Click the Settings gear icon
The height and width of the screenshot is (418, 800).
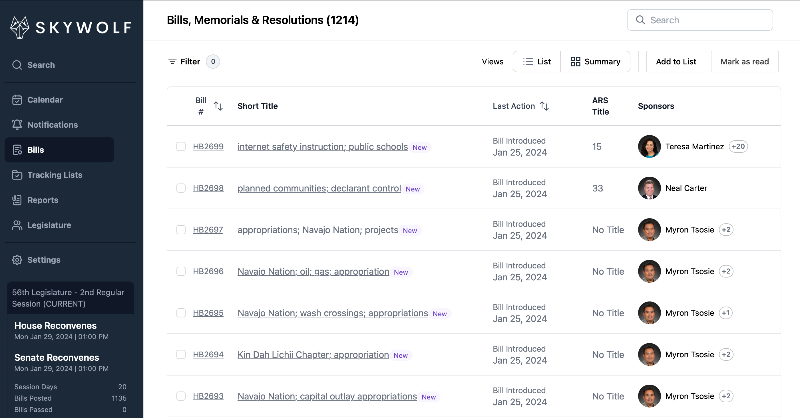[17, 260]
